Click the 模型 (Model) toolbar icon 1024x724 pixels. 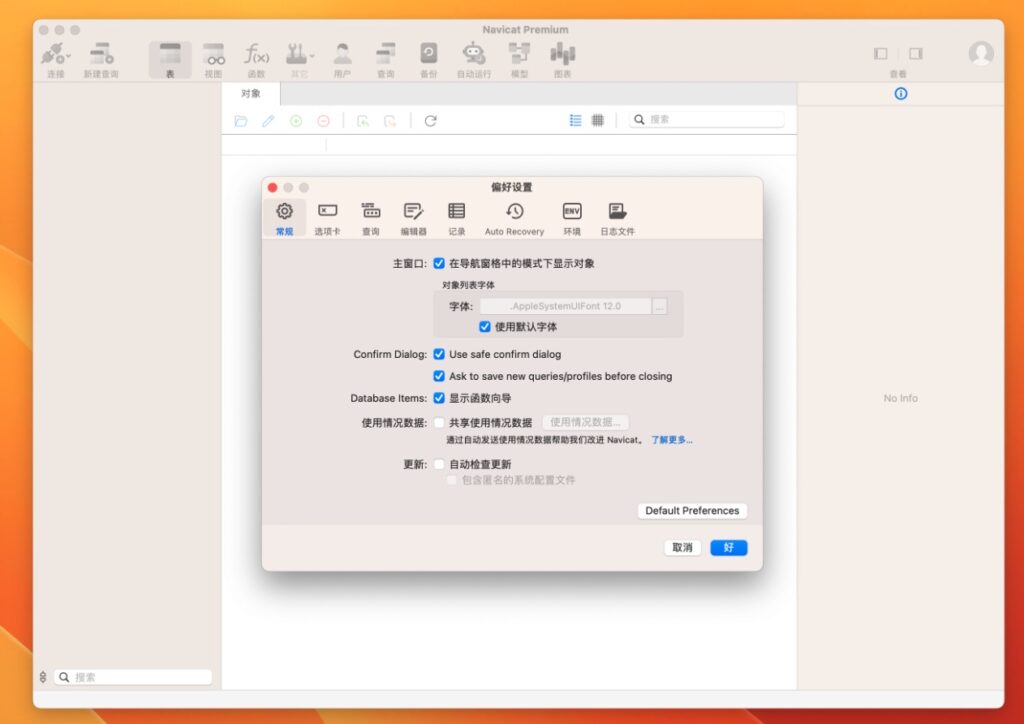519,57
